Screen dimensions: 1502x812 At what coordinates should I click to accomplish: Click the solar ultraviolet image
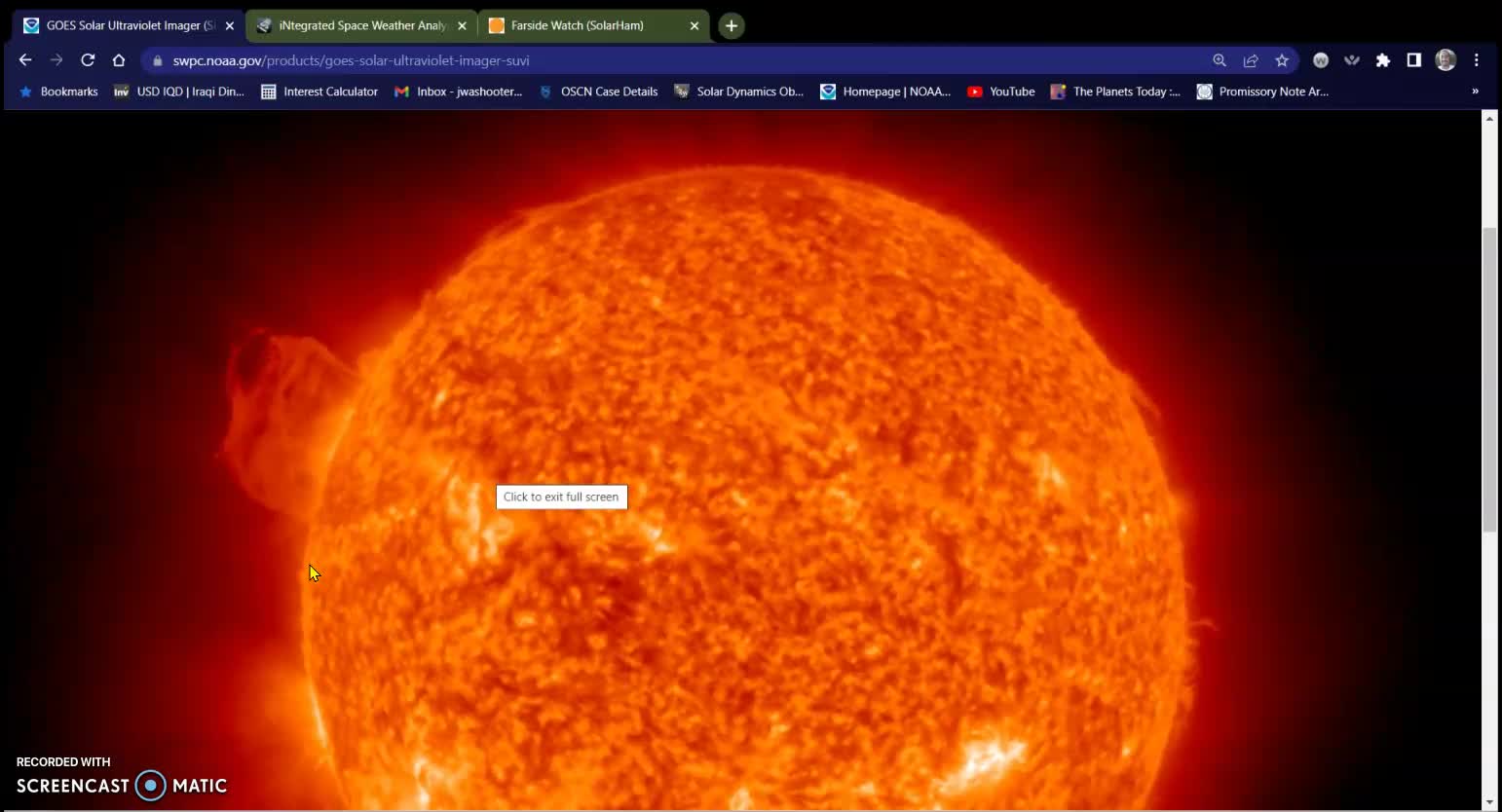(740, 460)
